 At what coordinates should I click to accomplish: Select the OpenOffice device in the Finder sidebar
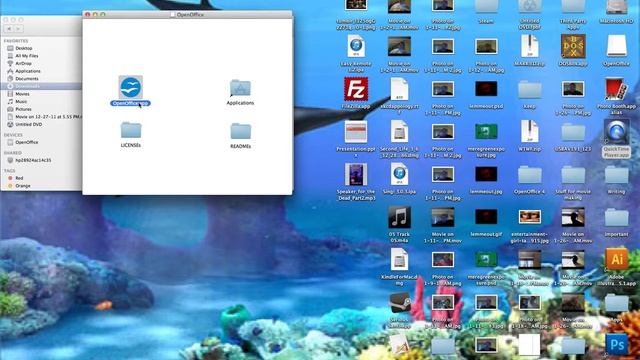coord(27,142)
